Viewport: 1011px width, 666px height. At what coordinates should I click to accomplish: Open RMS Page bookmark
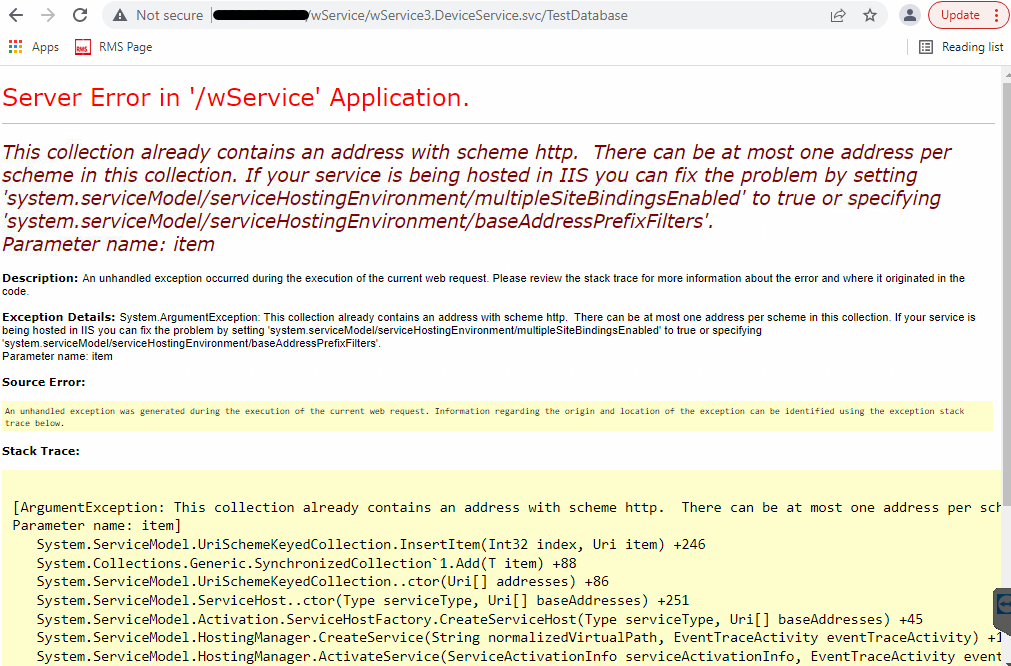(x=113, y=47)
